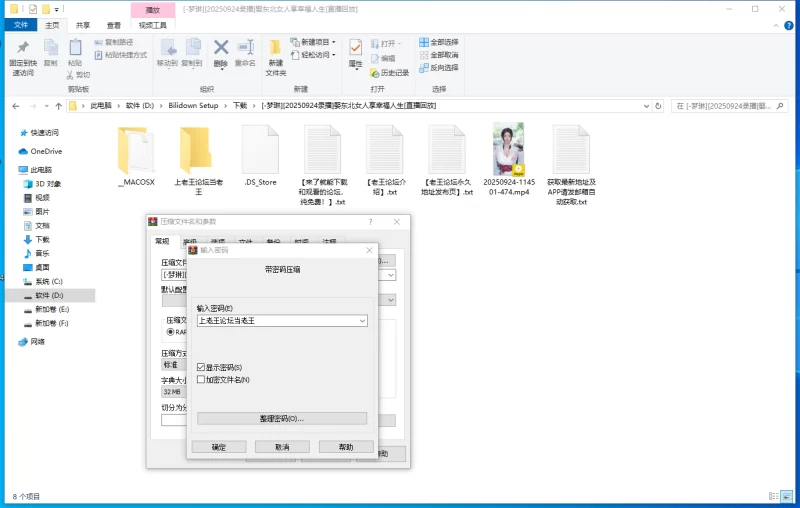The height and width of the screenshot is (508, 800).
Task: Click Select none in the ribbon
Action: 439,55
